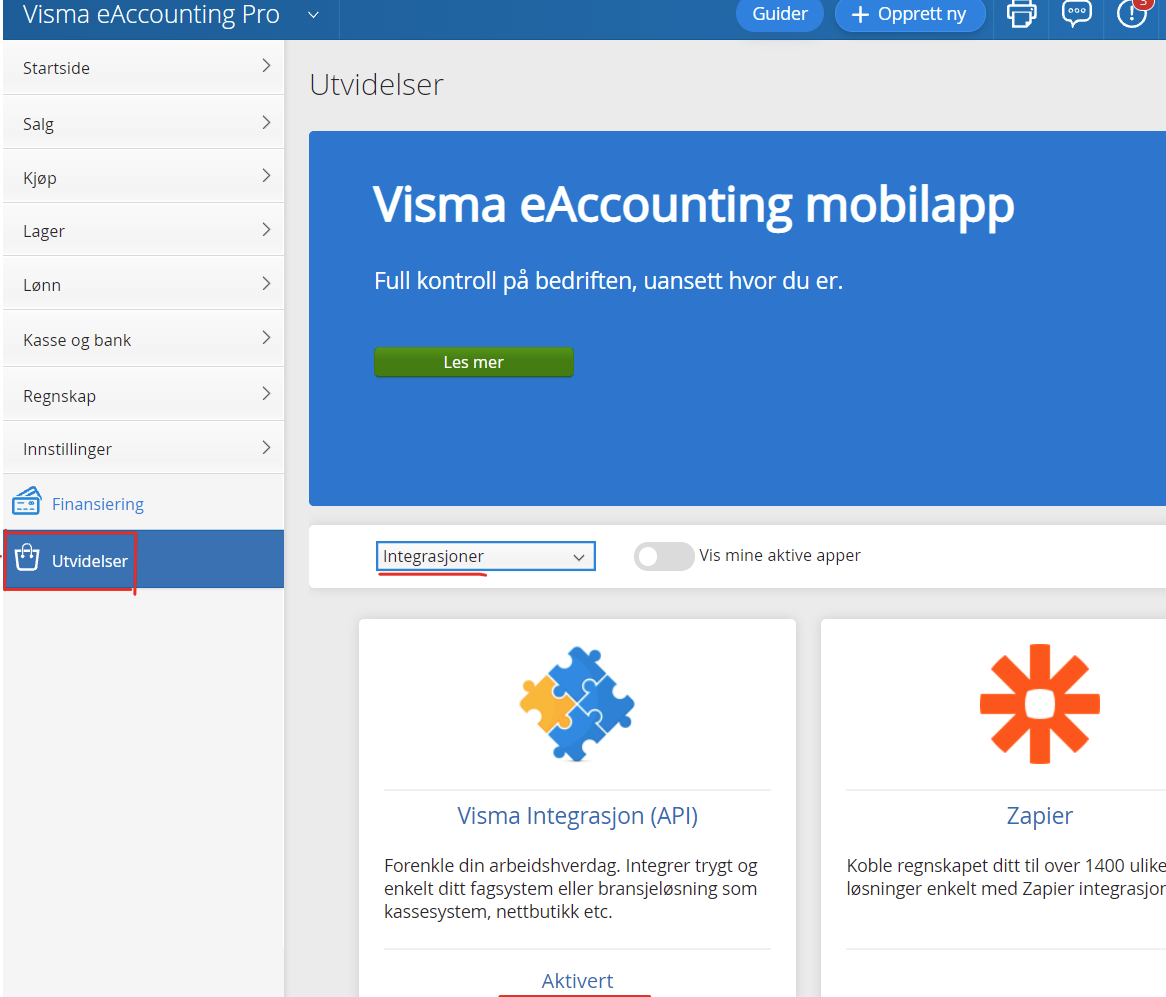Expand the Kasse og bank chevron

[266, 338]
